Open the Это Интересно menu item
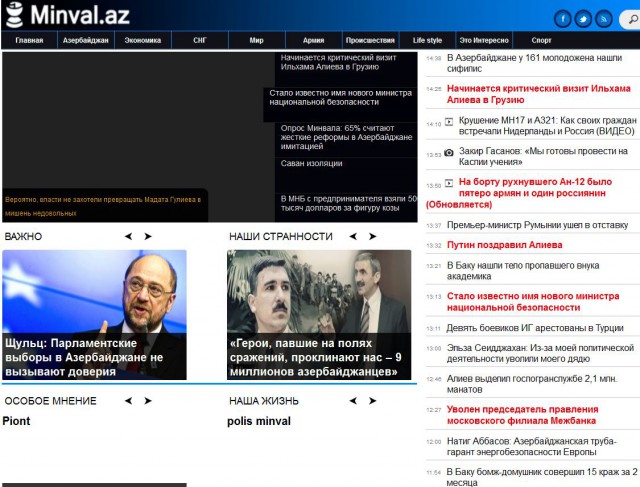Viewport: 640px width, 487px height. tap(484, 40)
